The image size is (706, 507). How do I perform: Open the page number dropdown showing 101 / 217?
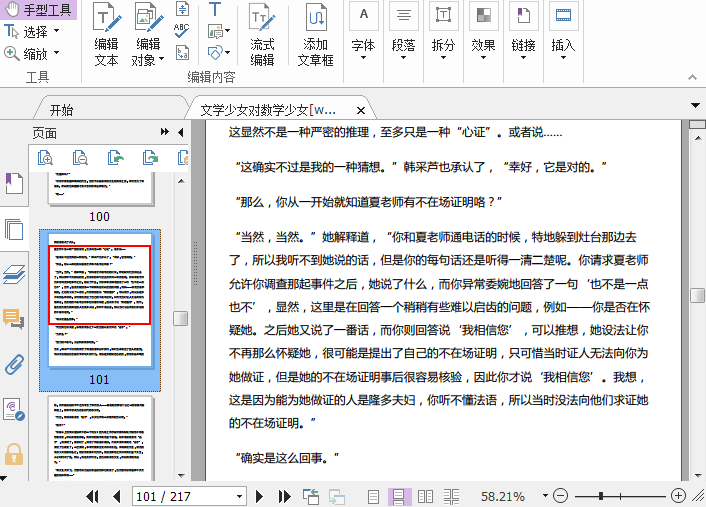239,496
